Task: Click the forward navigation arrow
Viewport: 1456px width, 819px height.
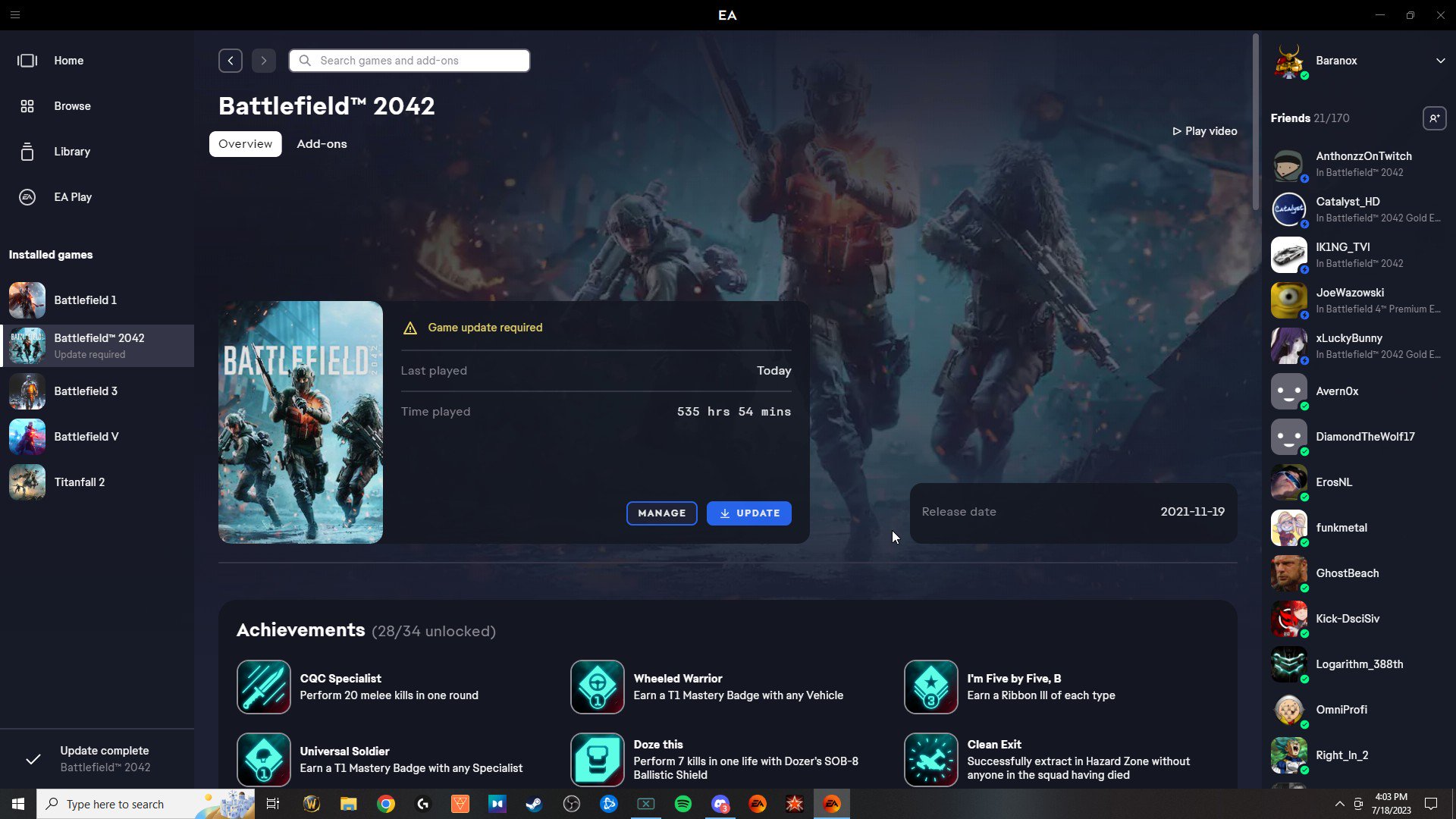Action: tap(264, 60)
